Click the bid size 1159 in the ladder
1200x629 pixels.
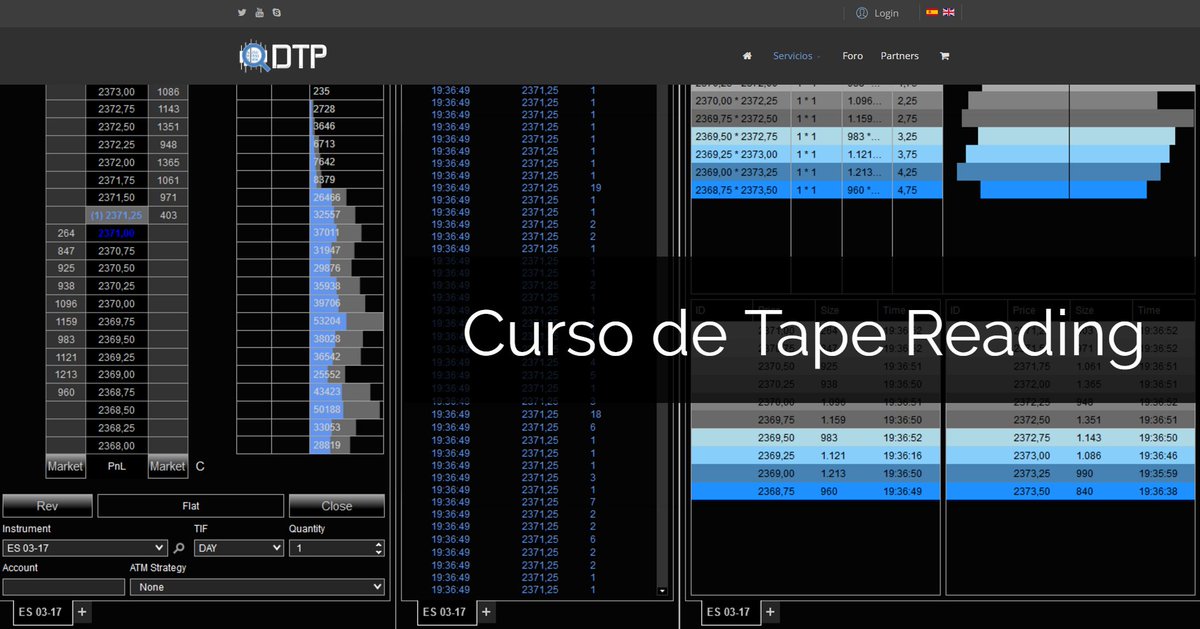67,321
